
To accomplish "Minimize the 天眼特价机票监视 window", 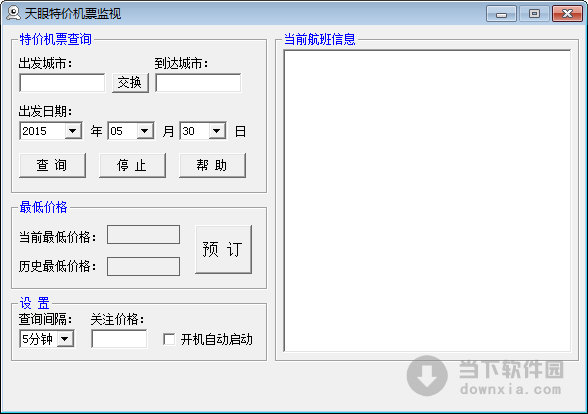I will [501, 14].
